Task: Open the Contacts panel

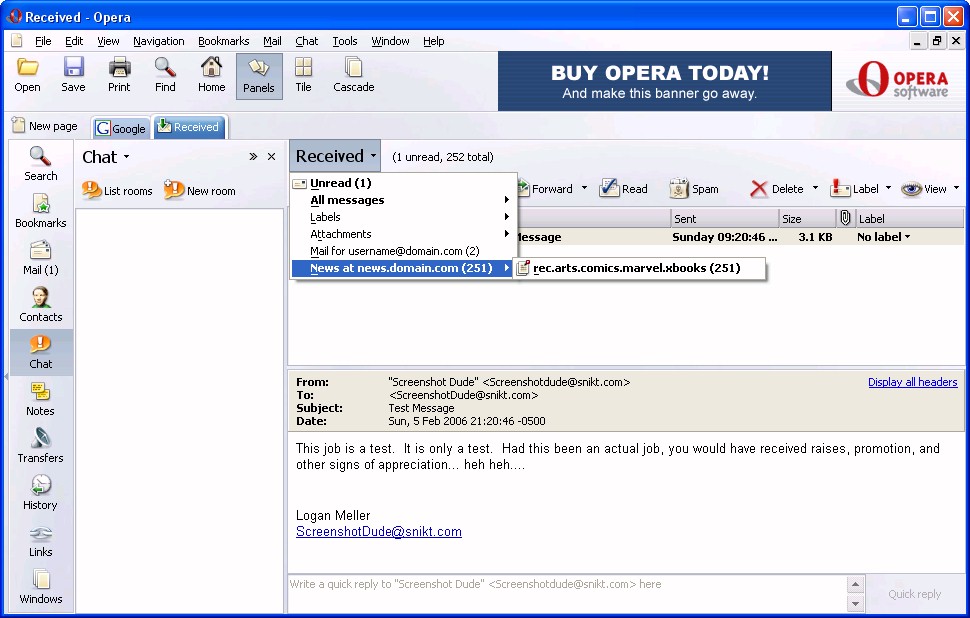Action: 41,305
